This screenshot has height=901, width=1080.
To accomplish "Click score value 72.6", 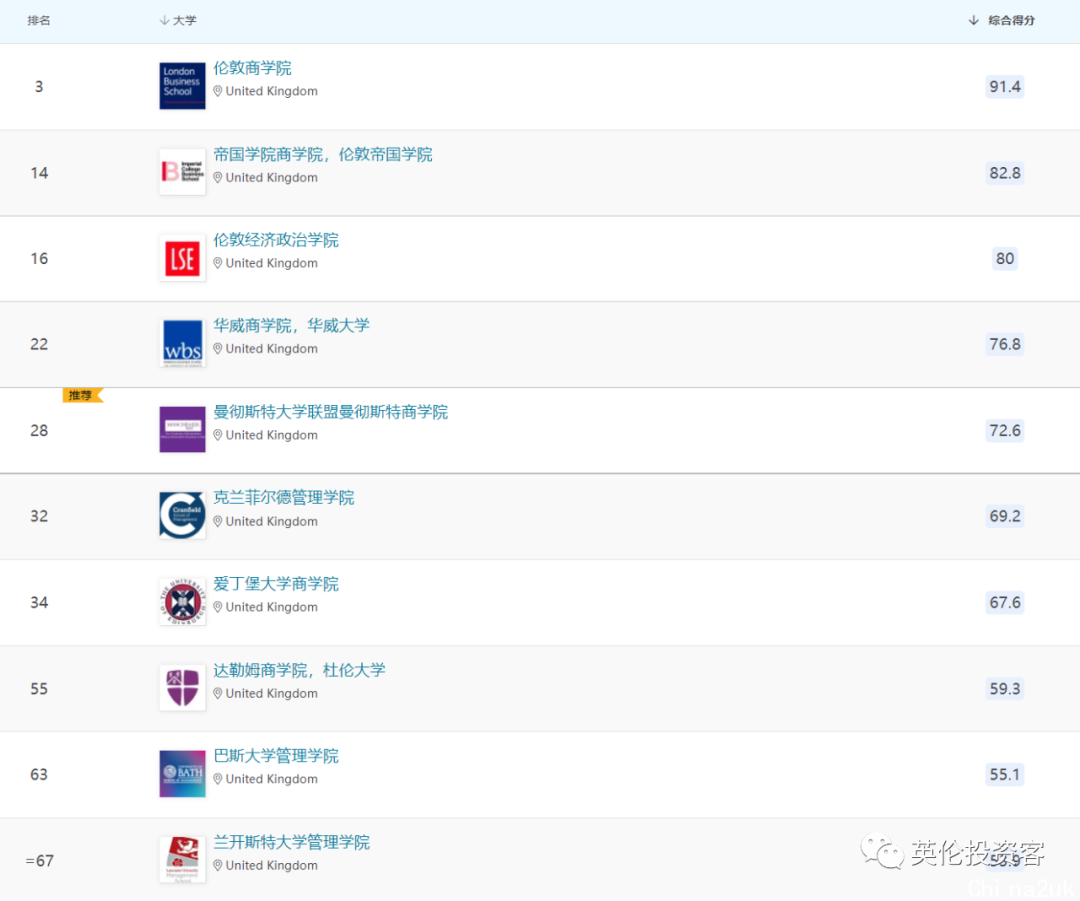I will tap(1005, 431).
